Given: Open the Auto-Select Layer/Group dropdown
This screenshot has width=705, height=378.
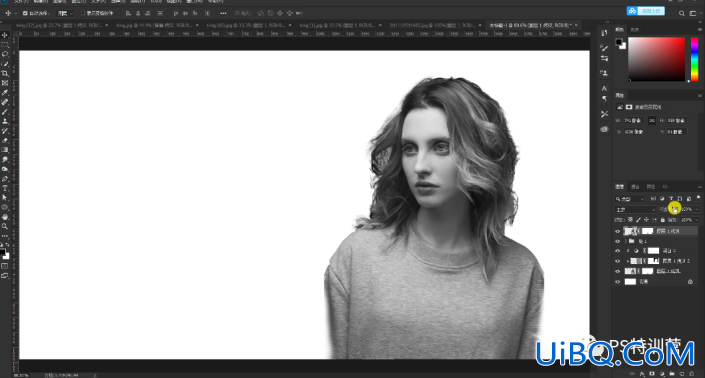Looking at the screenshot, I should point(66,13).
